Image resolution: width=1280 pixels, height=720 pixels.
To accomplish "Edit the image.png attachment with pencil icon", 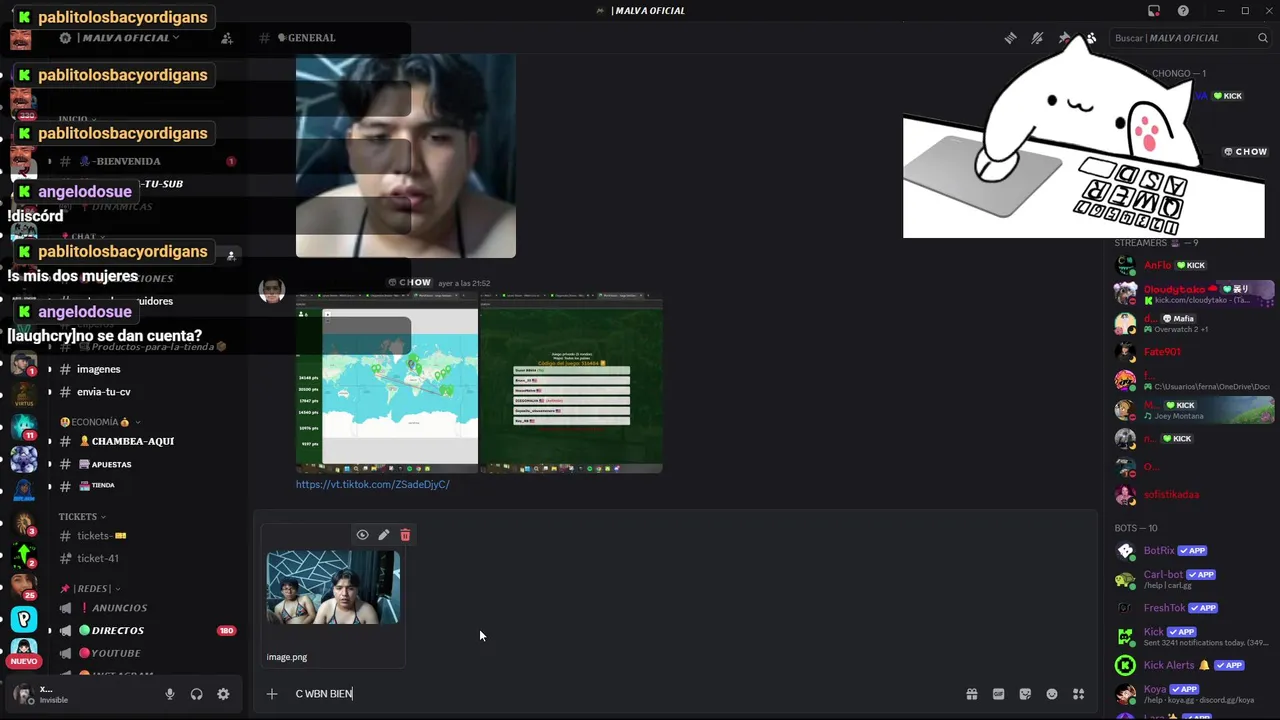I will pyautogui.click(x=384, y=535).
